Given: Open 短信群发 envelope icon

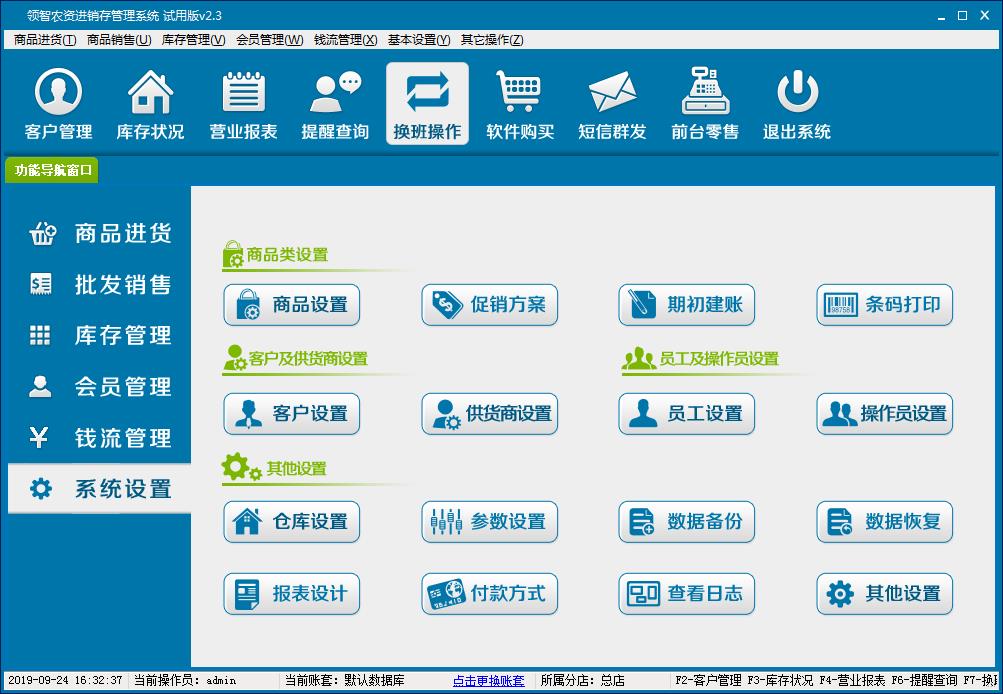Looking at the screenshot, I should (612, 104).
